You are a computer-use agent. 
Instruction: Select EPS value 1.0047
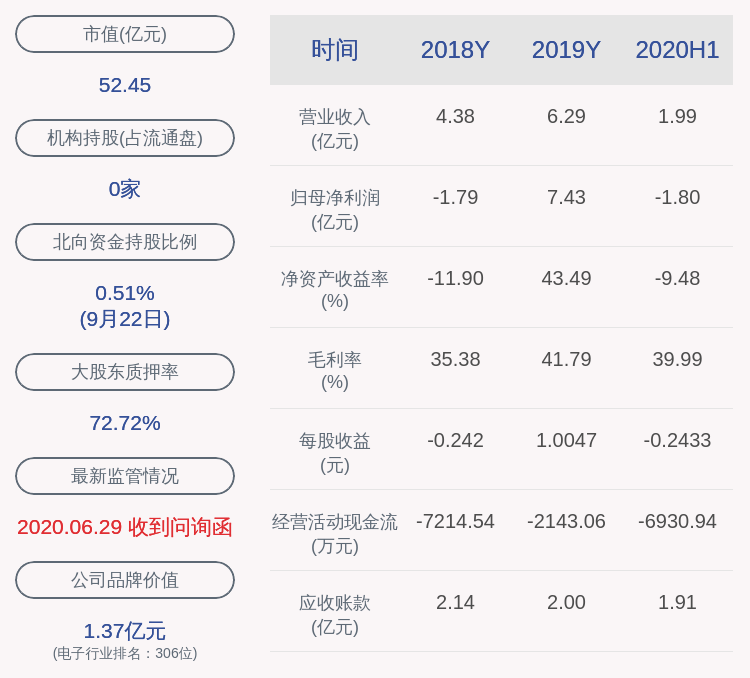[566, 441]
